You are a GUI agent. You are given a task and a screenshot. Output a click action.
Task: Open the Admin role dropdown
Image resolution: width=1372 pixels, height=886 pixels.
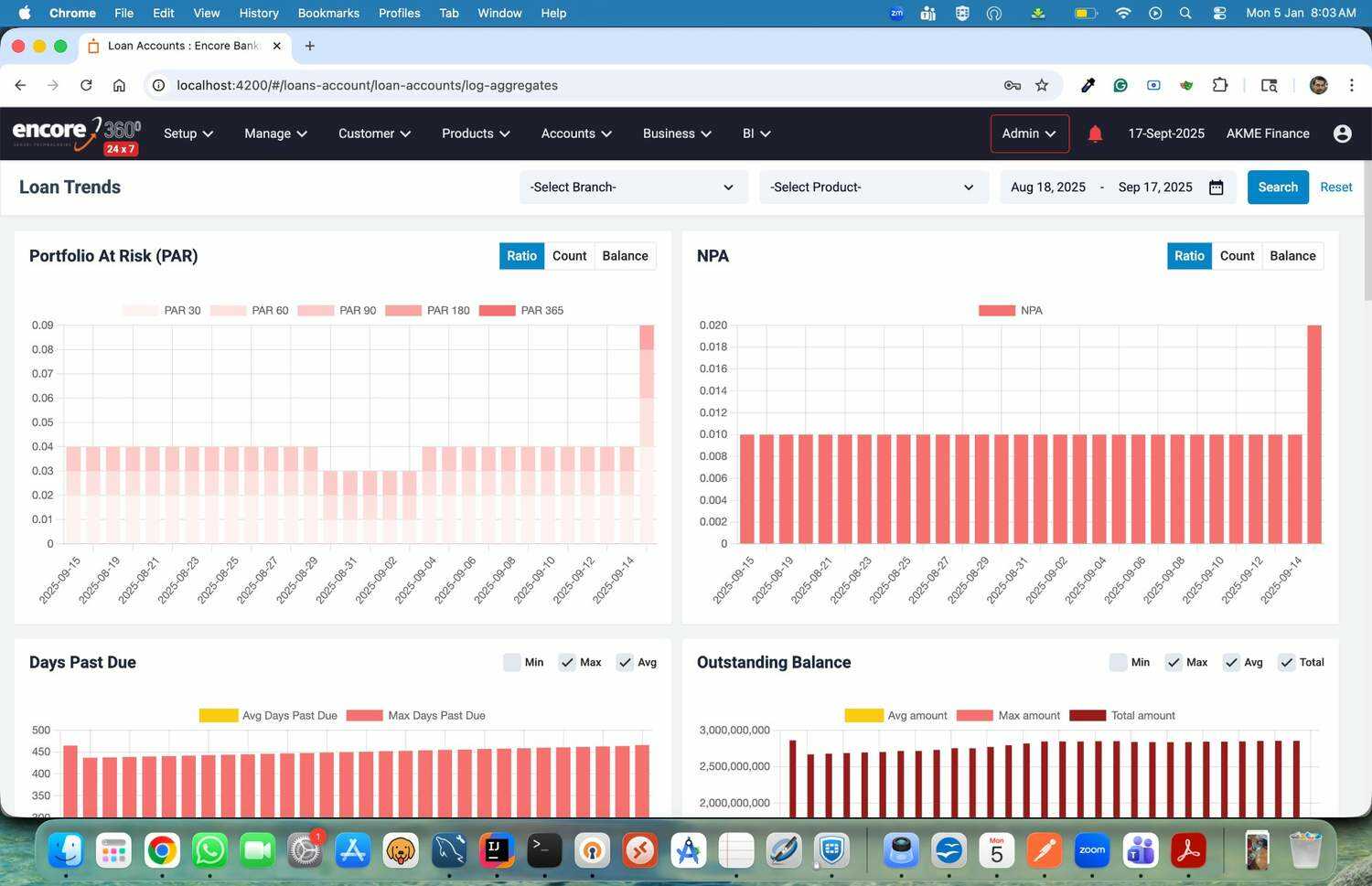1029,133
